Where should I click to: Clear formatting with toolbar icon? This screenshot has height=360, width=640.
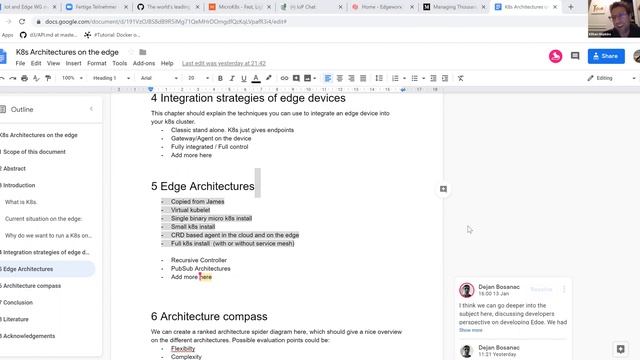pos(460,78)
